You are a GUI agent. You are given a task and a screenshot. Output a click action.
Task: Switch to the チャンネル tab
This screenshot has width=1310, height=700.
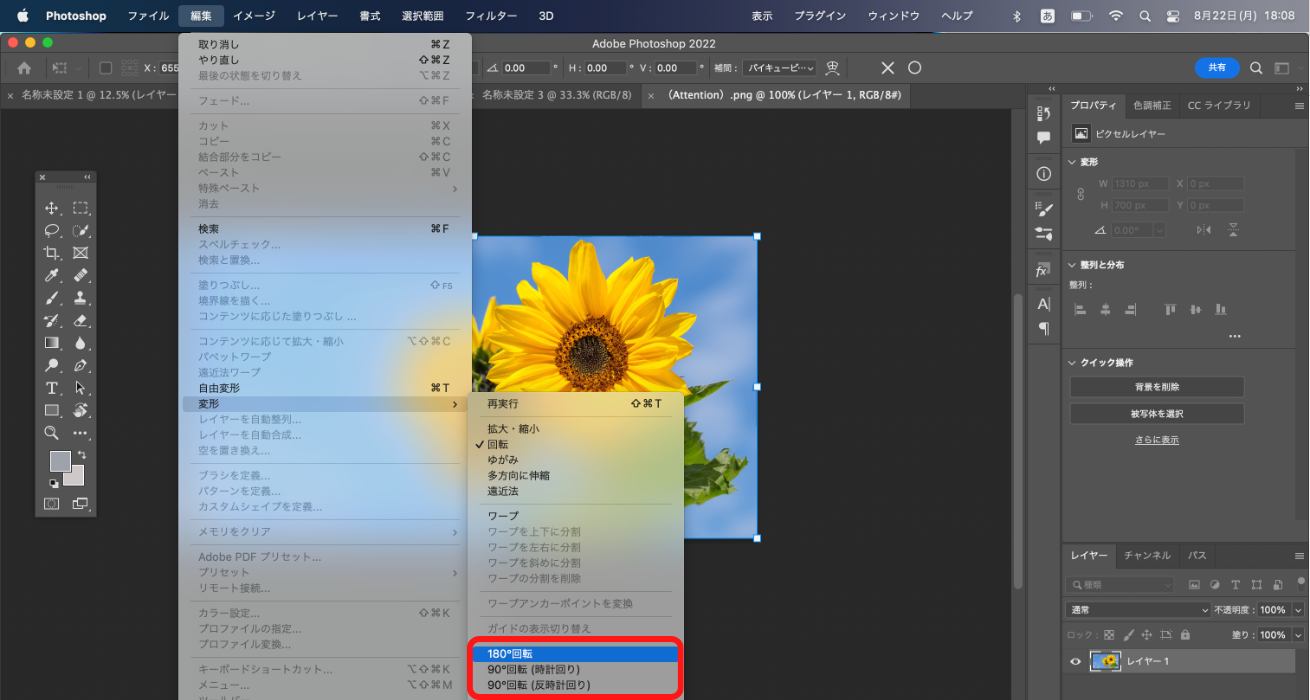coord(1146,555)
